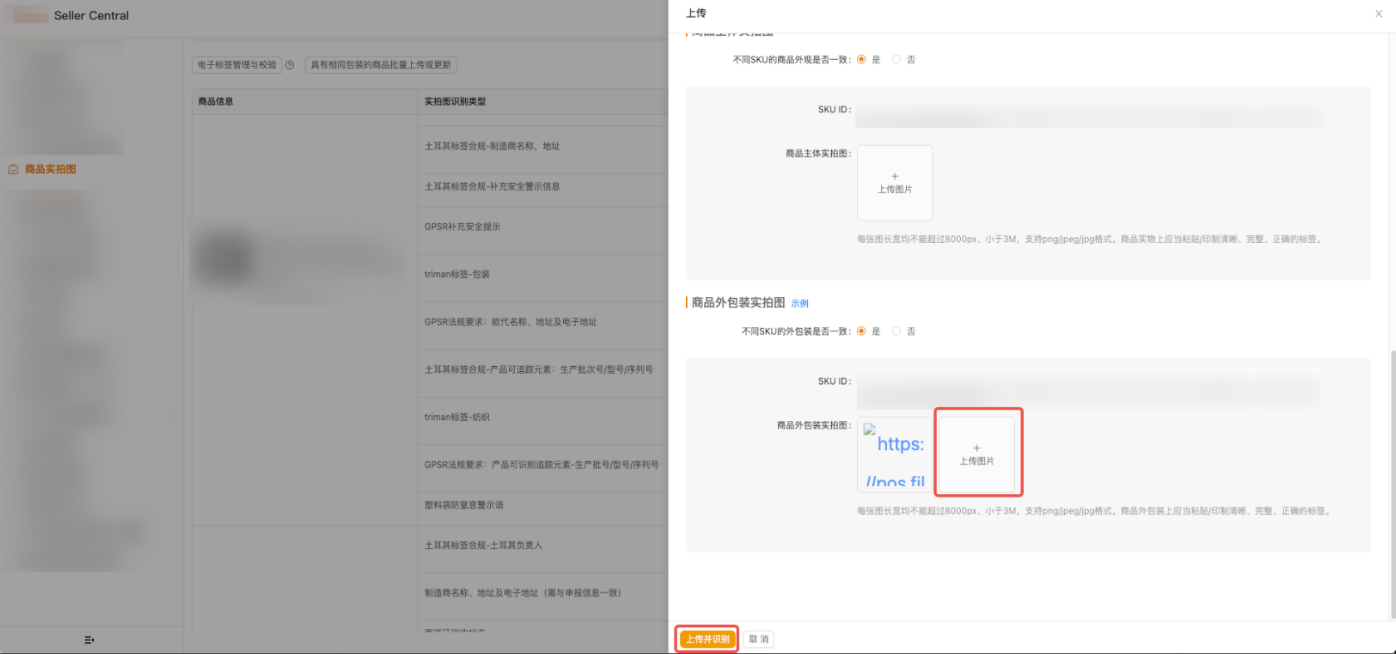Open the help icon beside 电子标签管理与校验
The image size is (1396, 654).
(290, 63)
